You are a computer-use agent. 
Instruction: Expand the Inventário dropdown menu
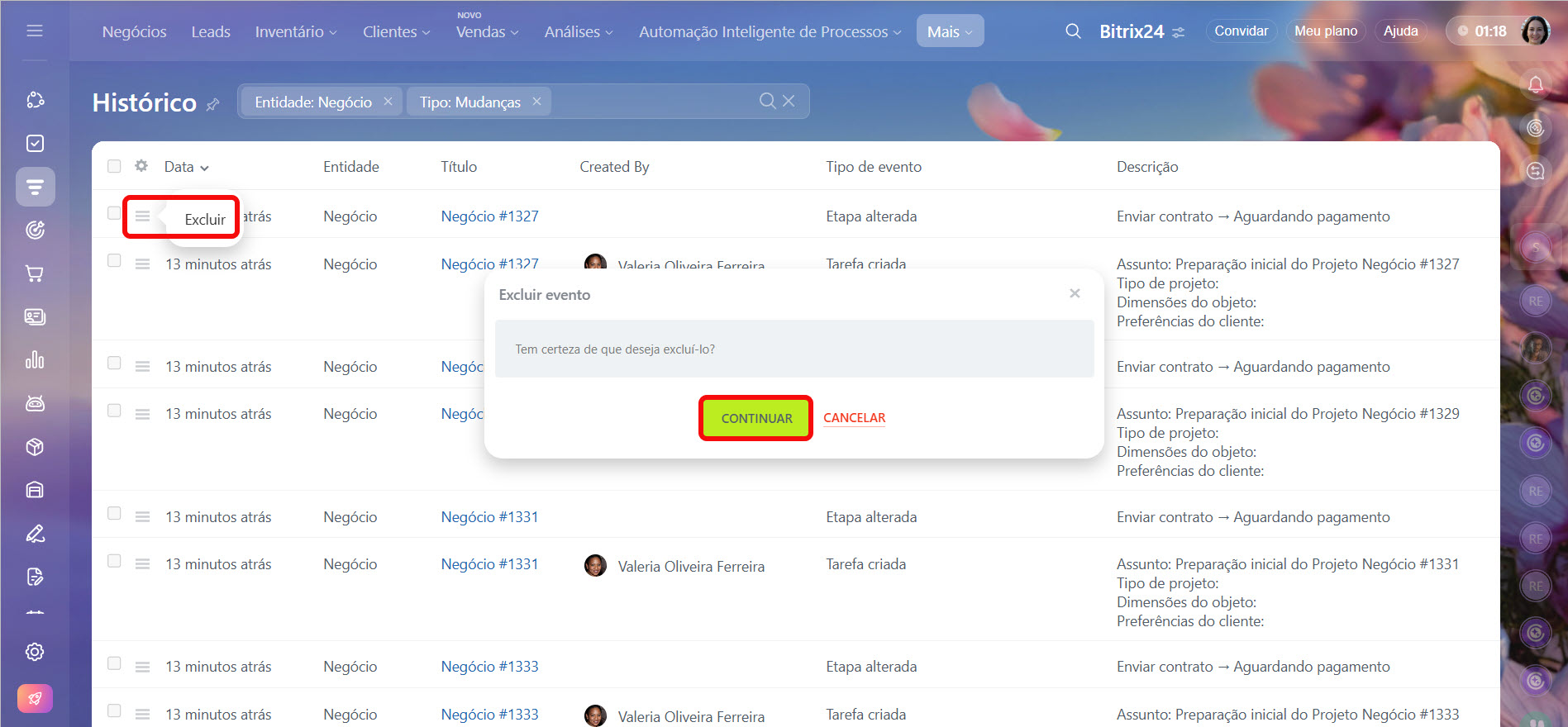click(x=295, y=32)
